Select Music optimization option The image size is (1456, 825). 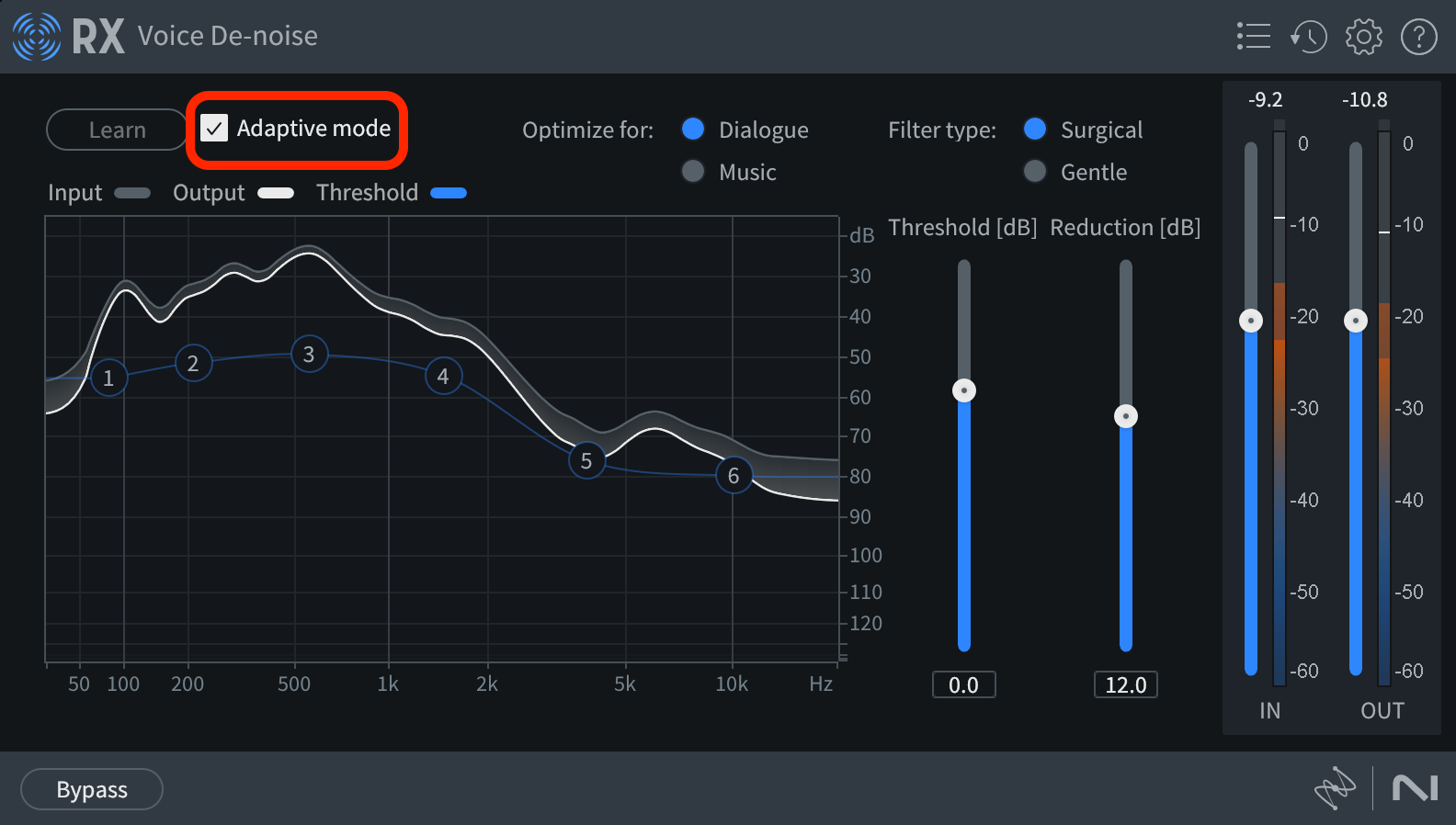coord(693,172)
